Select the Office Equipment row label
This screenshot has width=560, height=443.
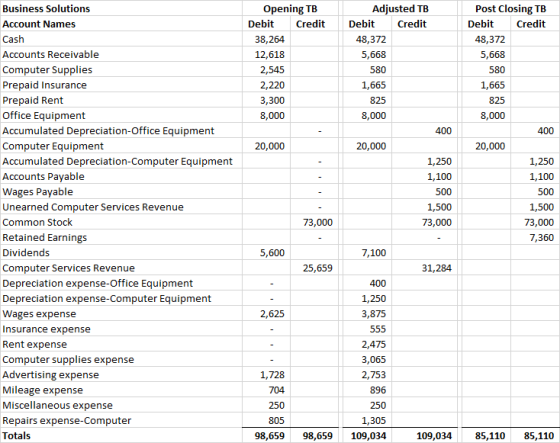[44, 115]
